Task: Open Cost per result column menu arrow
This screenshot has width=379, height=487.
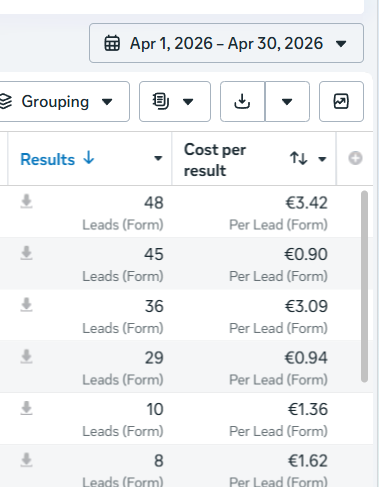Action: (322, 159)
